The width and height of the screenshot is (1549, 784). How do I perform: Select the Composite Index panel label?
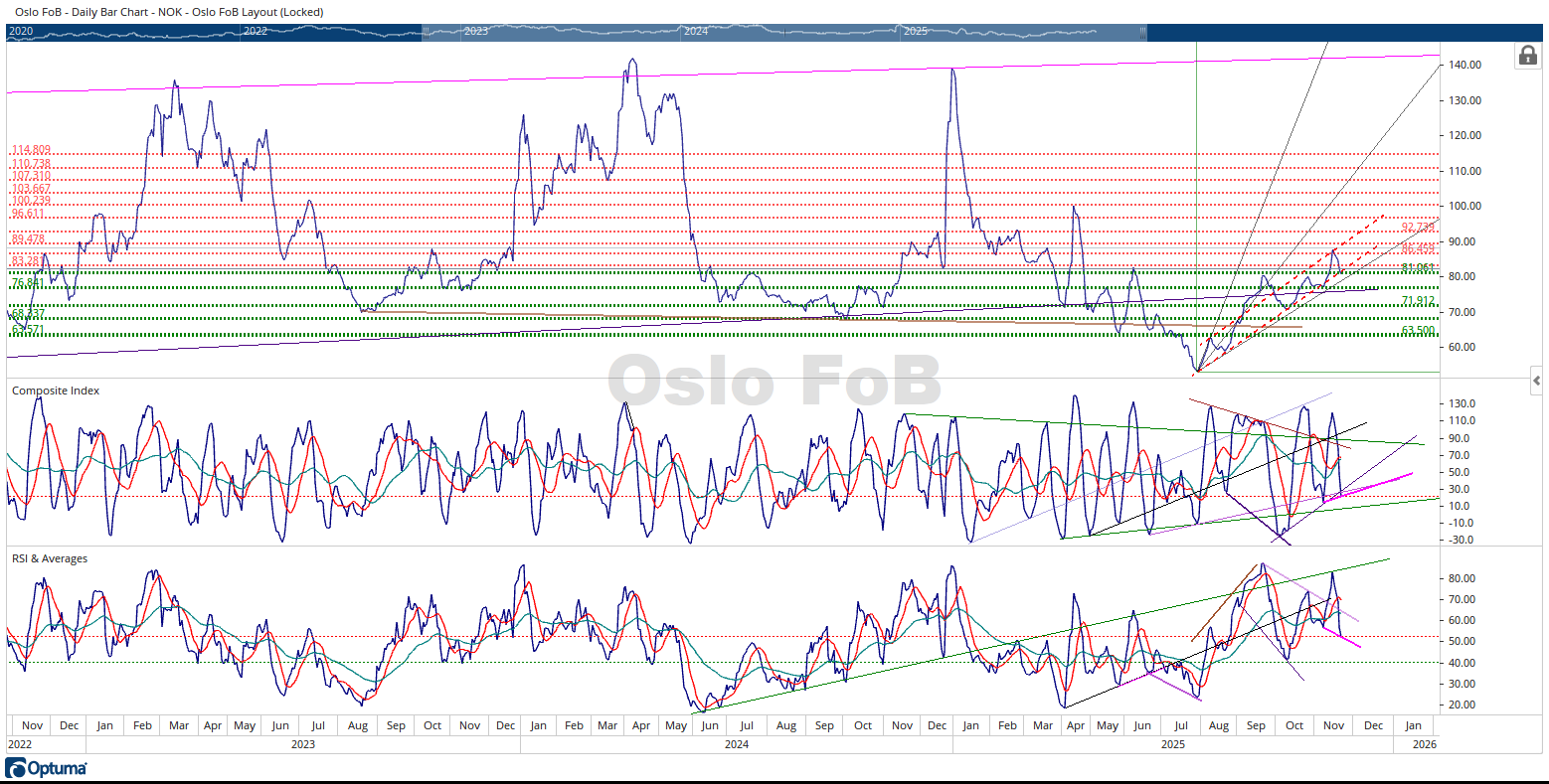56,391
